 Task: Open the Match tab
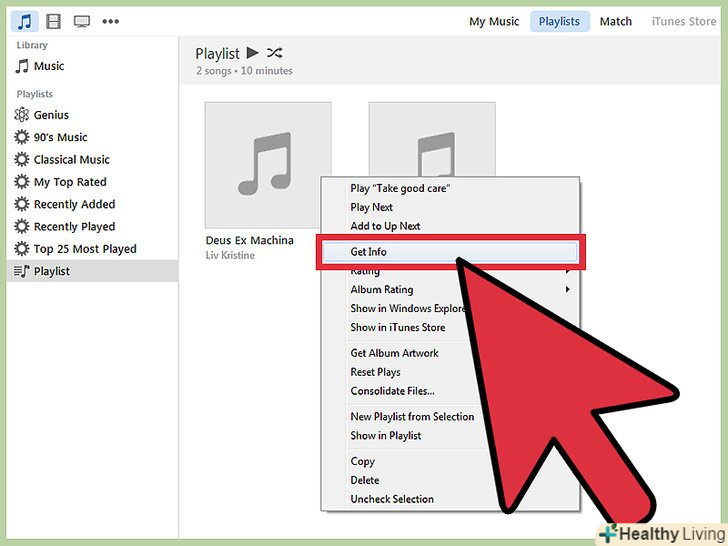[x=616, y=21]
